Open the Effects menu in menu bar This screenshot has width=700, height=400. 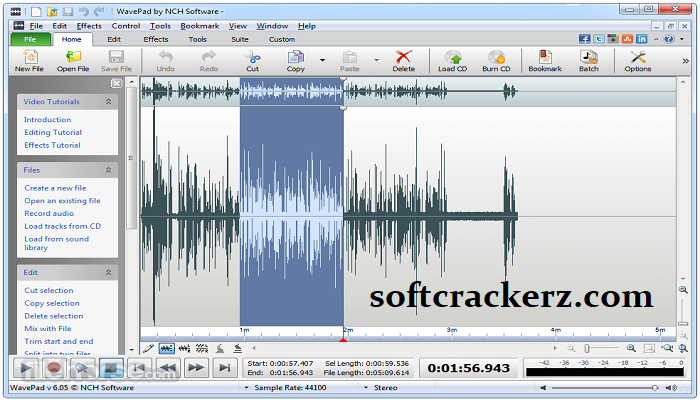[x=89, y=26]
